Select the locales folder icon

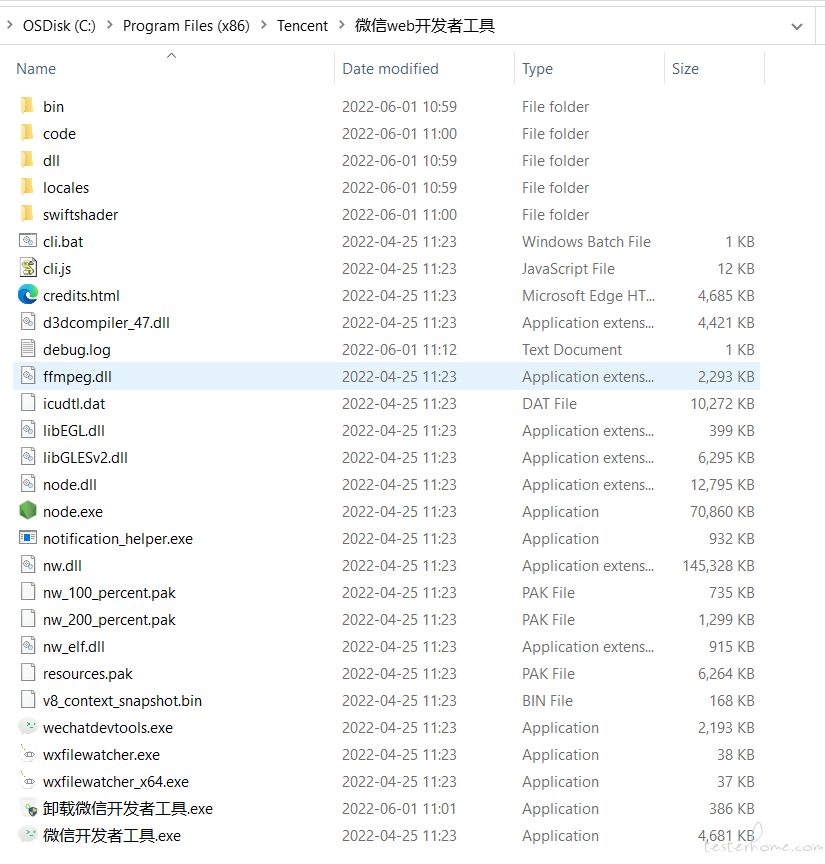(x=28, y=187)
